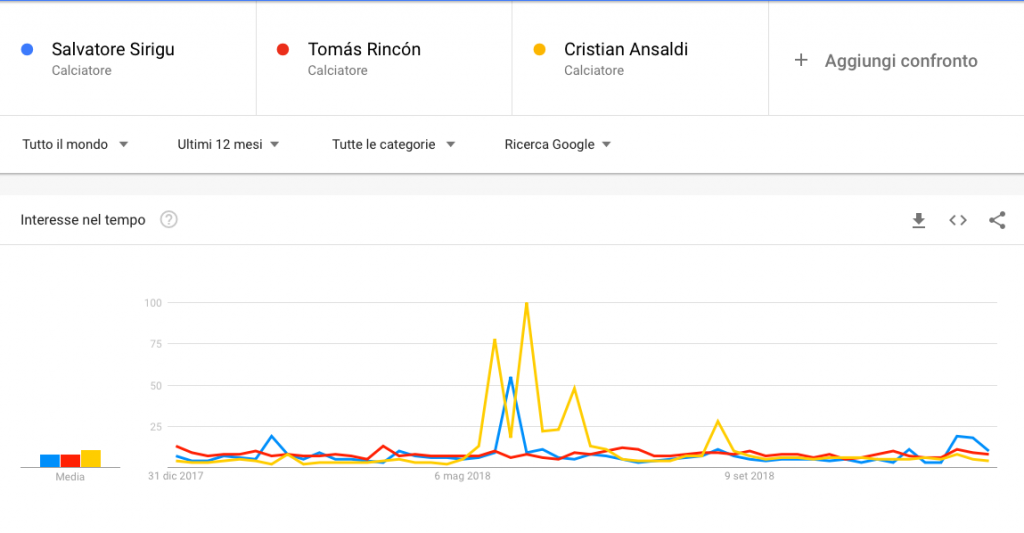Click the share chart icon
Image resolution: width=1024 pixels, height=533 pixels.
click(997, 221)
